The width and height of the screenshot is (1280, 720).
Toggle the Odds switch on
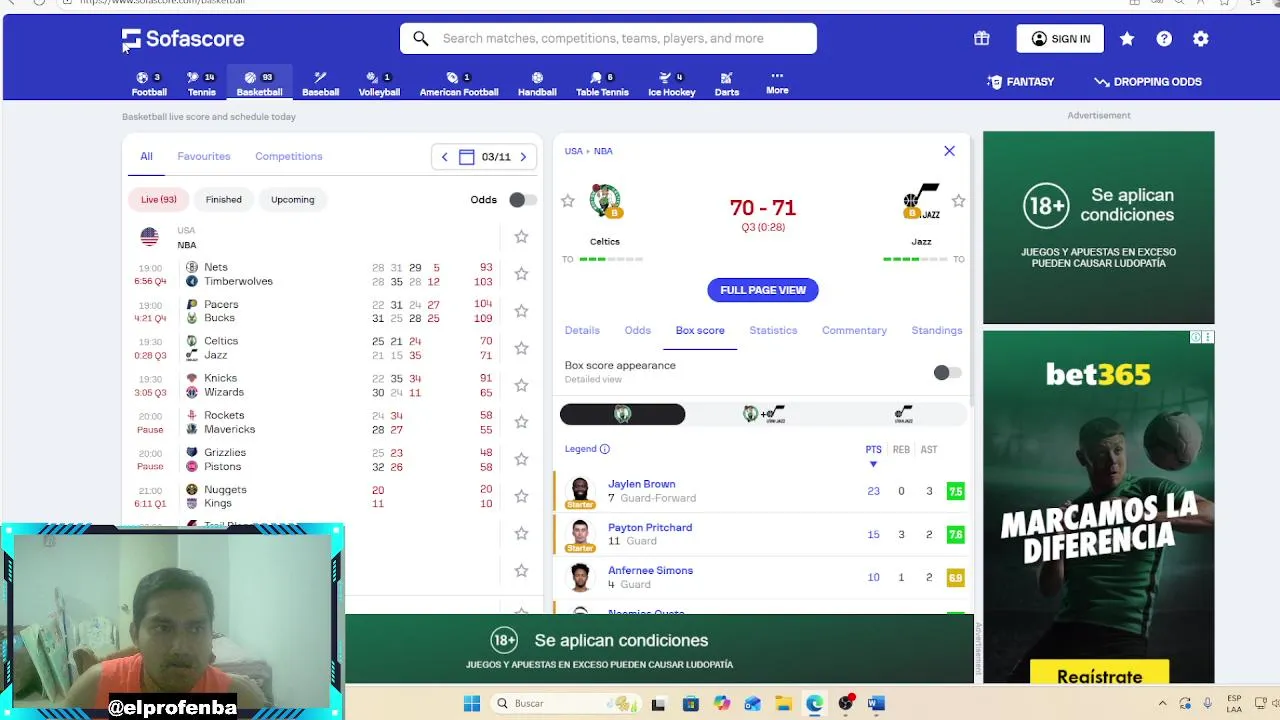[x=522, y=200]
